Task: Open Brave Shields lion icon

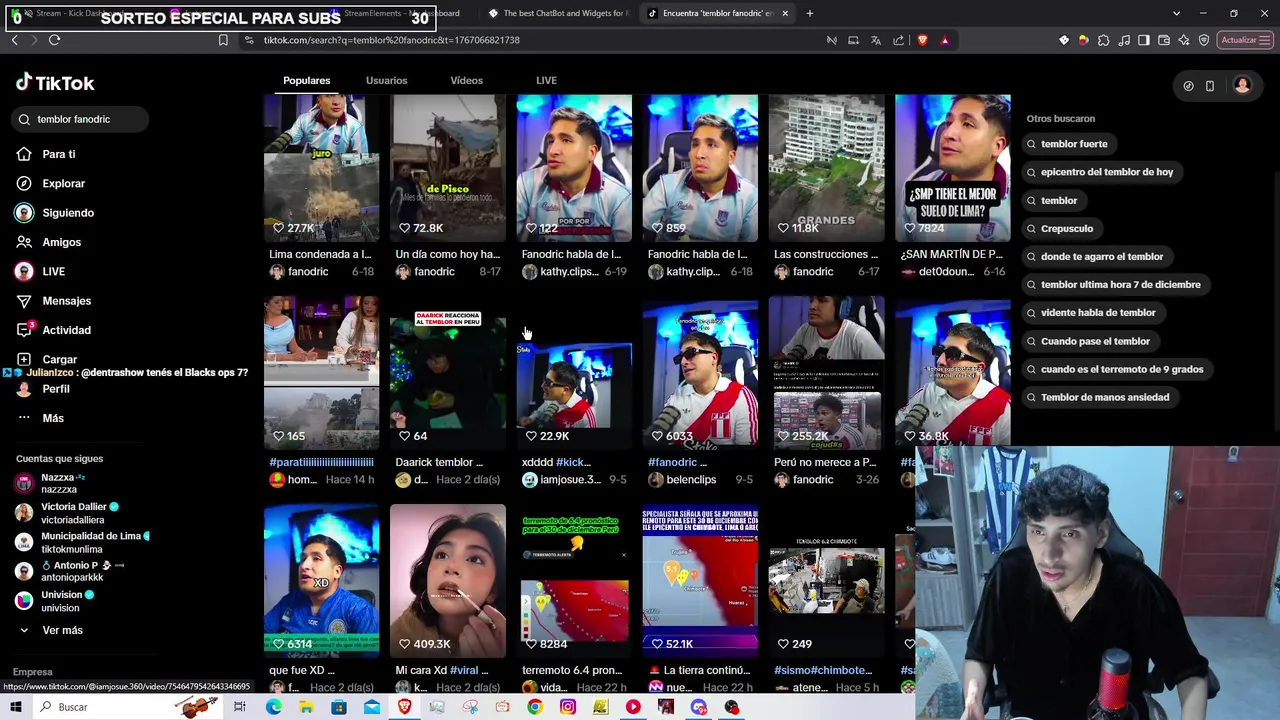Action: [922, 40]
